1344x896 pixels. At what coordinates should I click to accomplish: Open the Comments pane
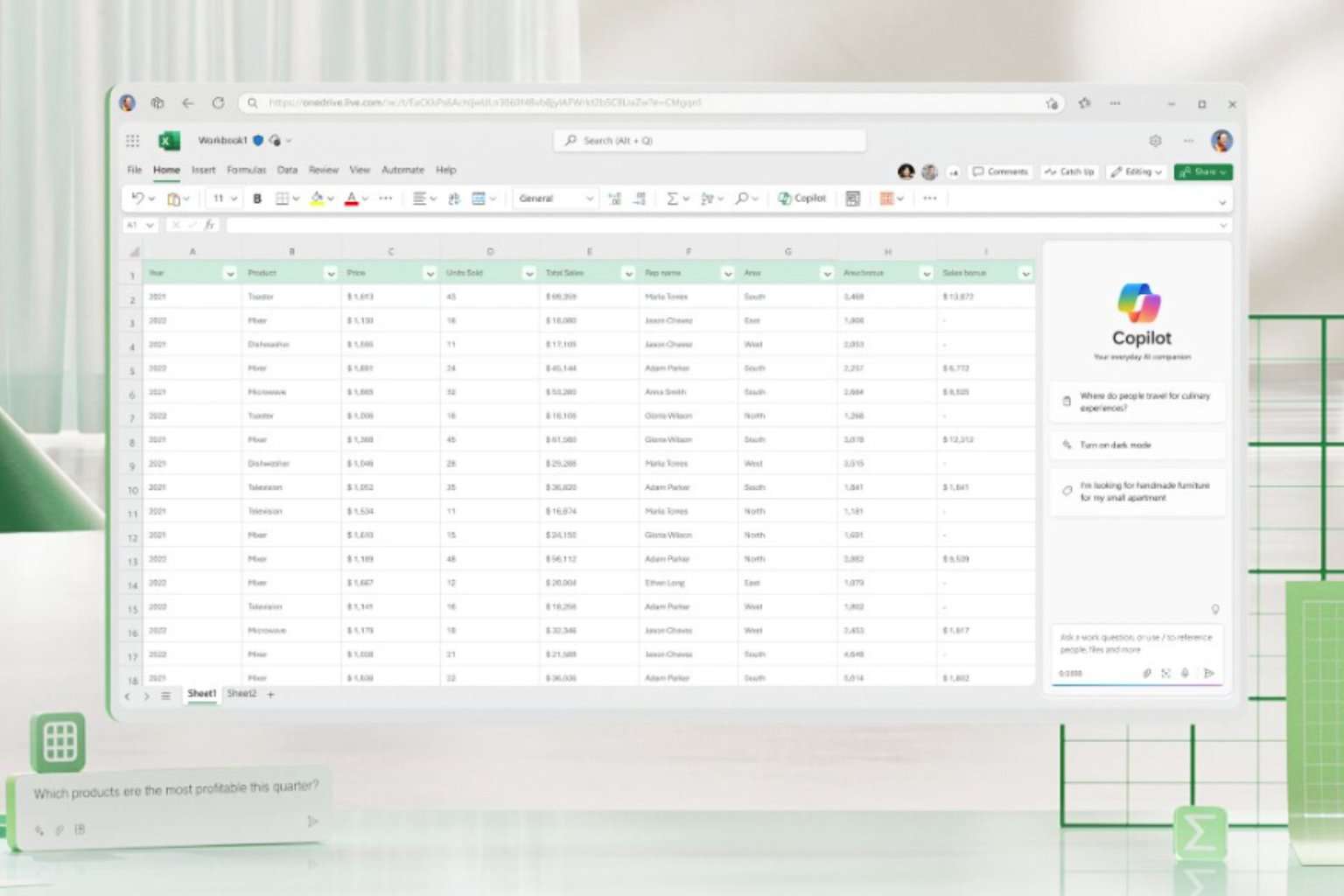(x=1000, y=172)
